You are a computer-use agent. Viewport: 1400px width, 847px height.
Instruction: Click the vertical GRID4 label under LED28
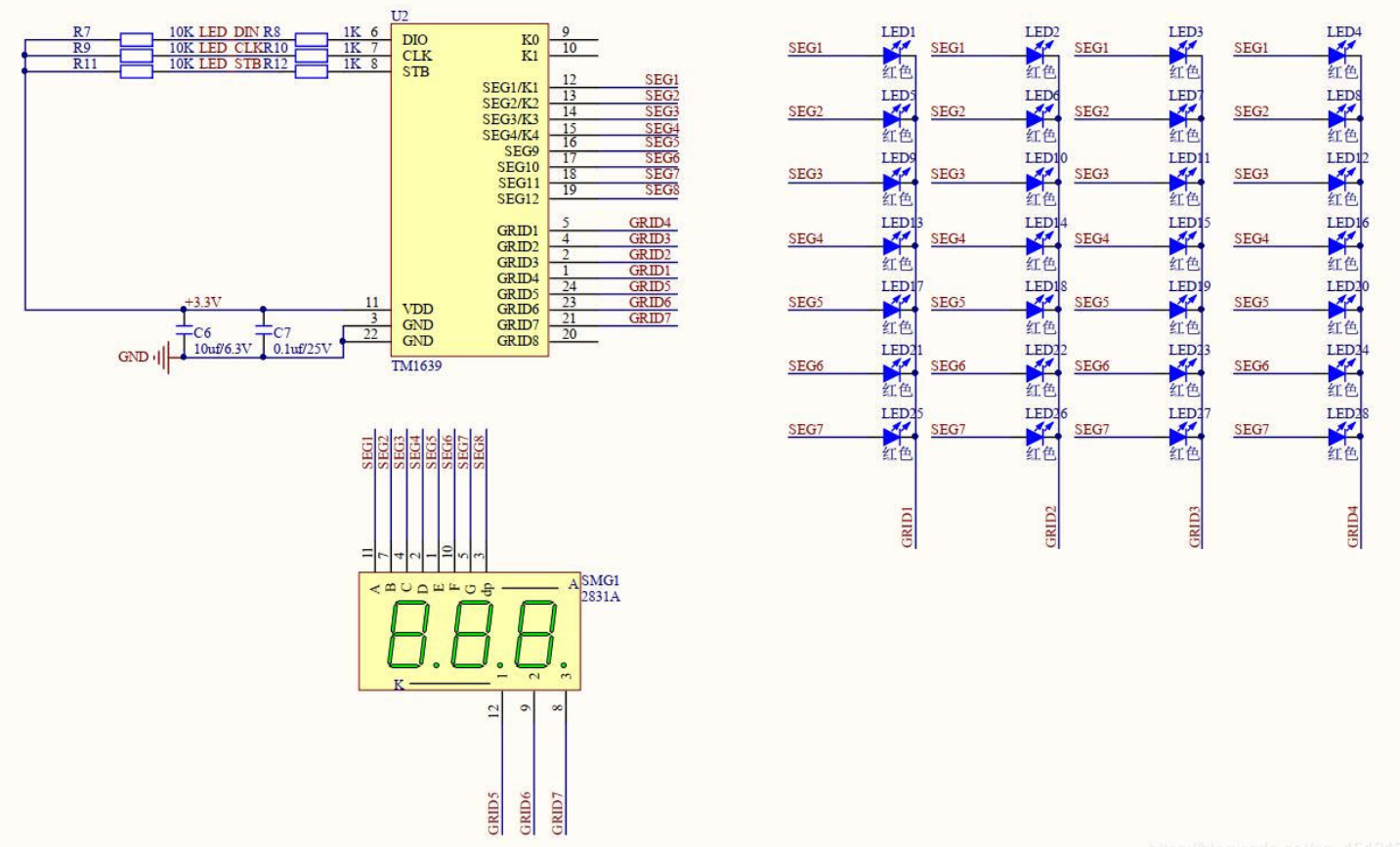pos(1353,526)
